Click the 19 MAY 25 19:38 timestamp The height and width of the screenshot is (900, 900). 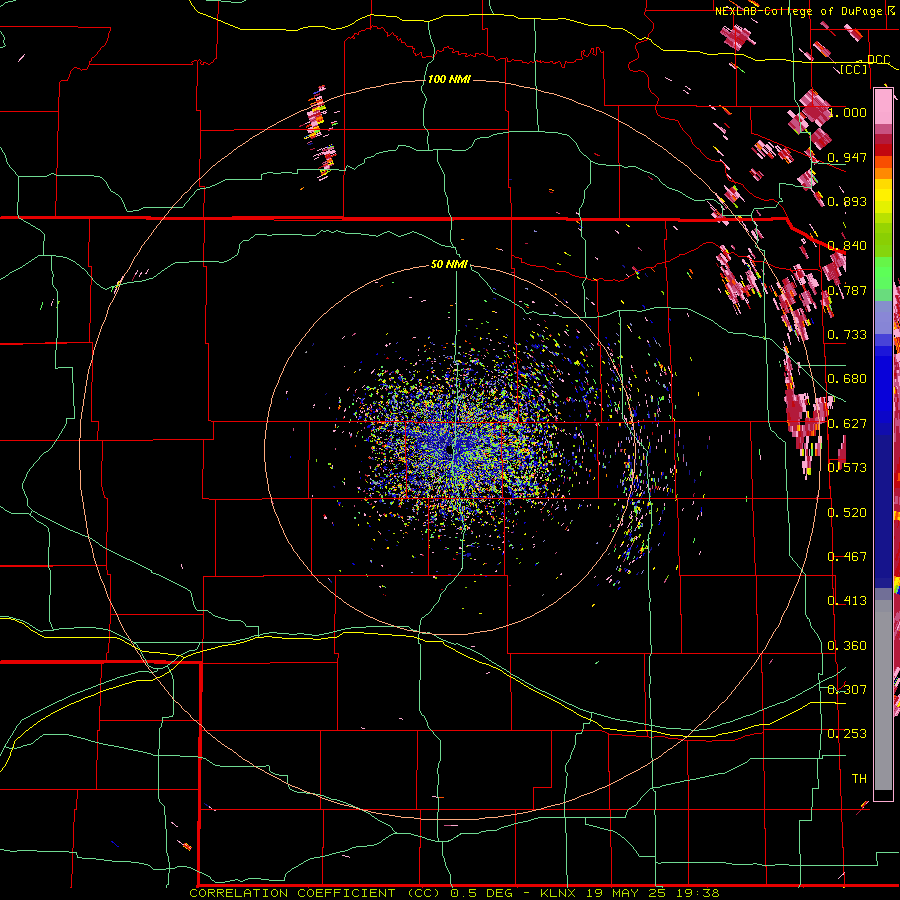click(653, 893)
